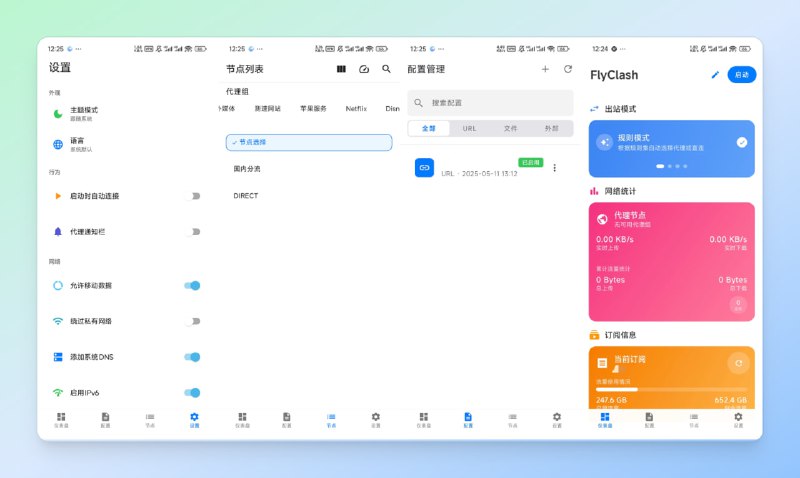This screenshot has width=800, height=478.
Task: Refresh the 当前订阅 subscription card
Action: [x=735, y=364]
